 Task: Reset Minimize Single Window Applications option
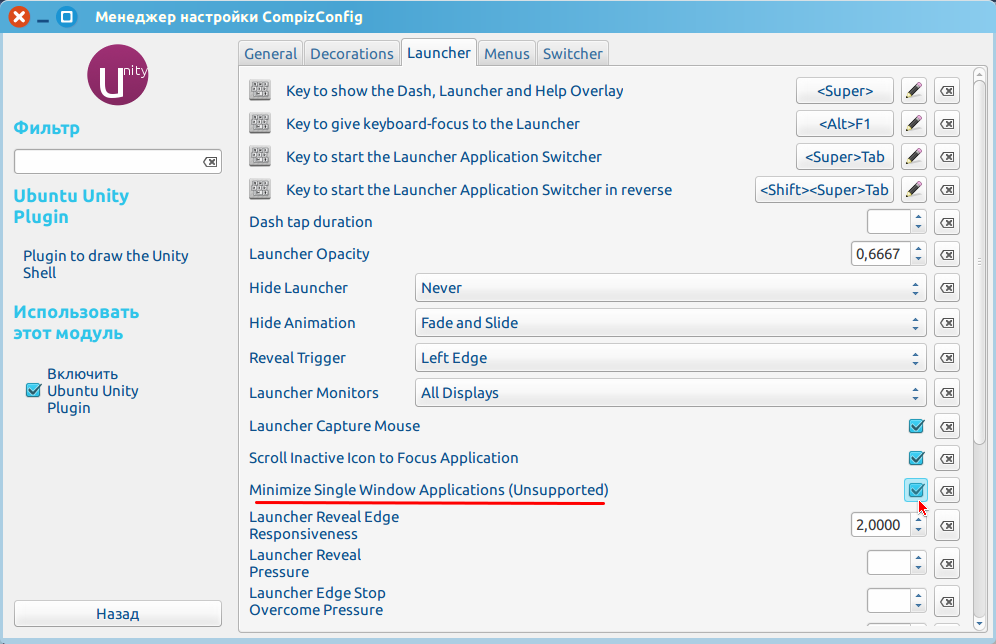tap(947, 490)
